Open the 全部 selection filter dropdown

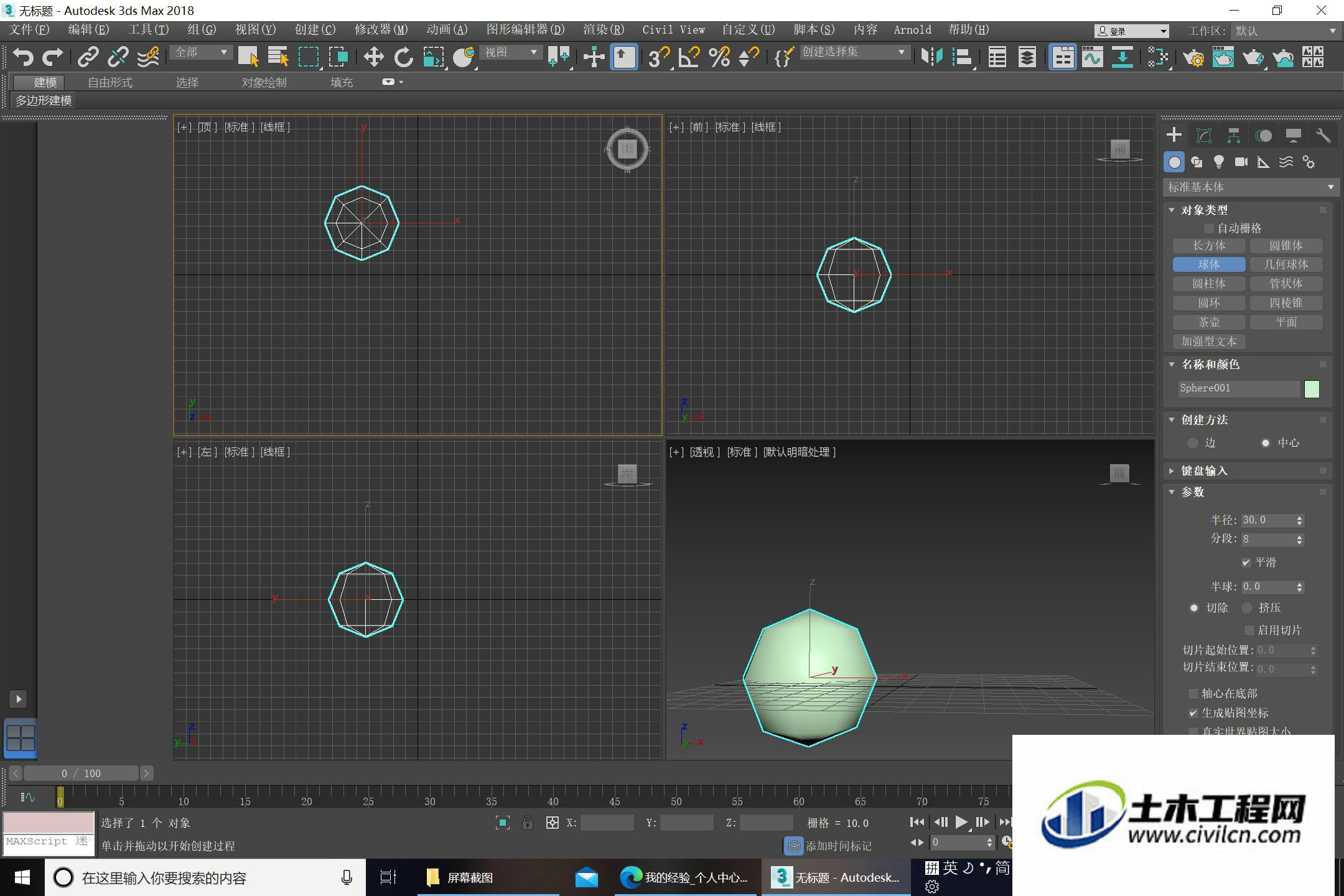coord(201,52)
